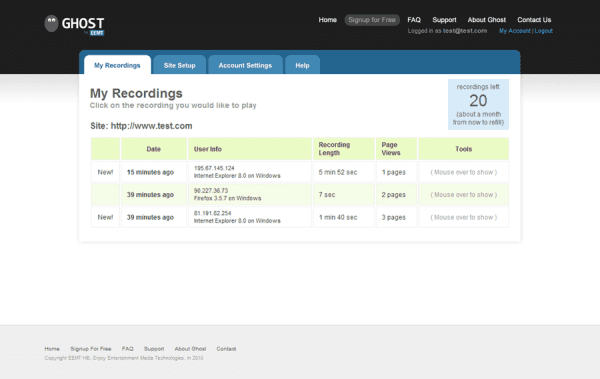Open FAQ in the top navigation

[414, 20]
